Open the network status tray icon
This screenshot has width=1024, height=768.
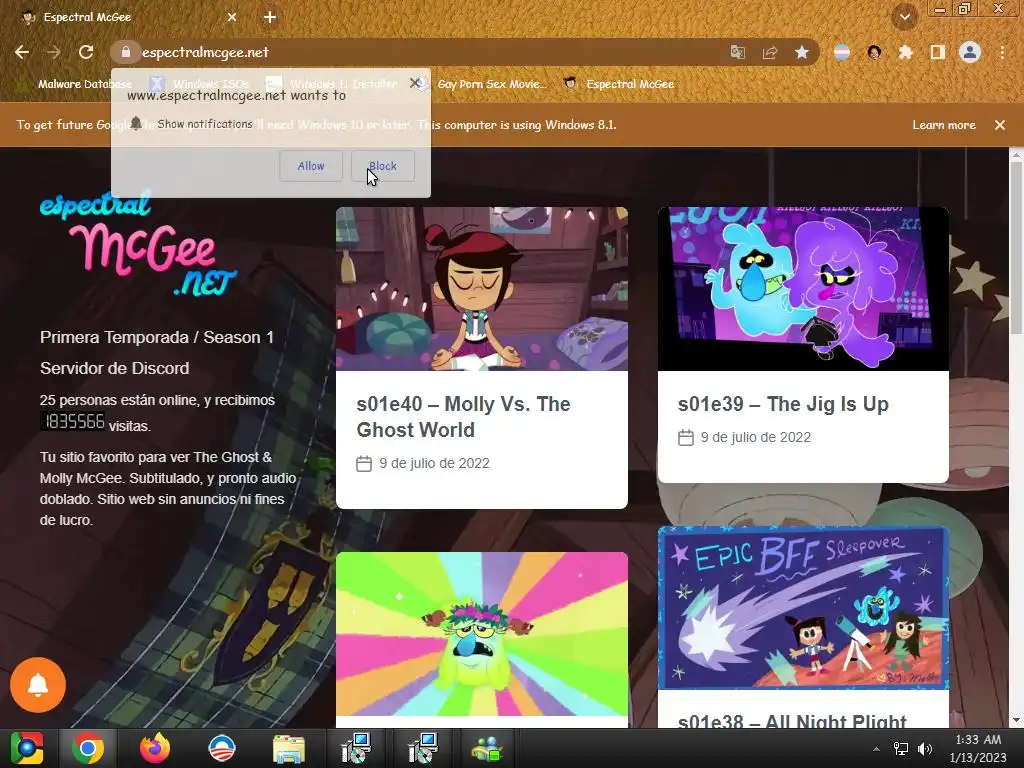pyautogui.click(x=901, y=749)
